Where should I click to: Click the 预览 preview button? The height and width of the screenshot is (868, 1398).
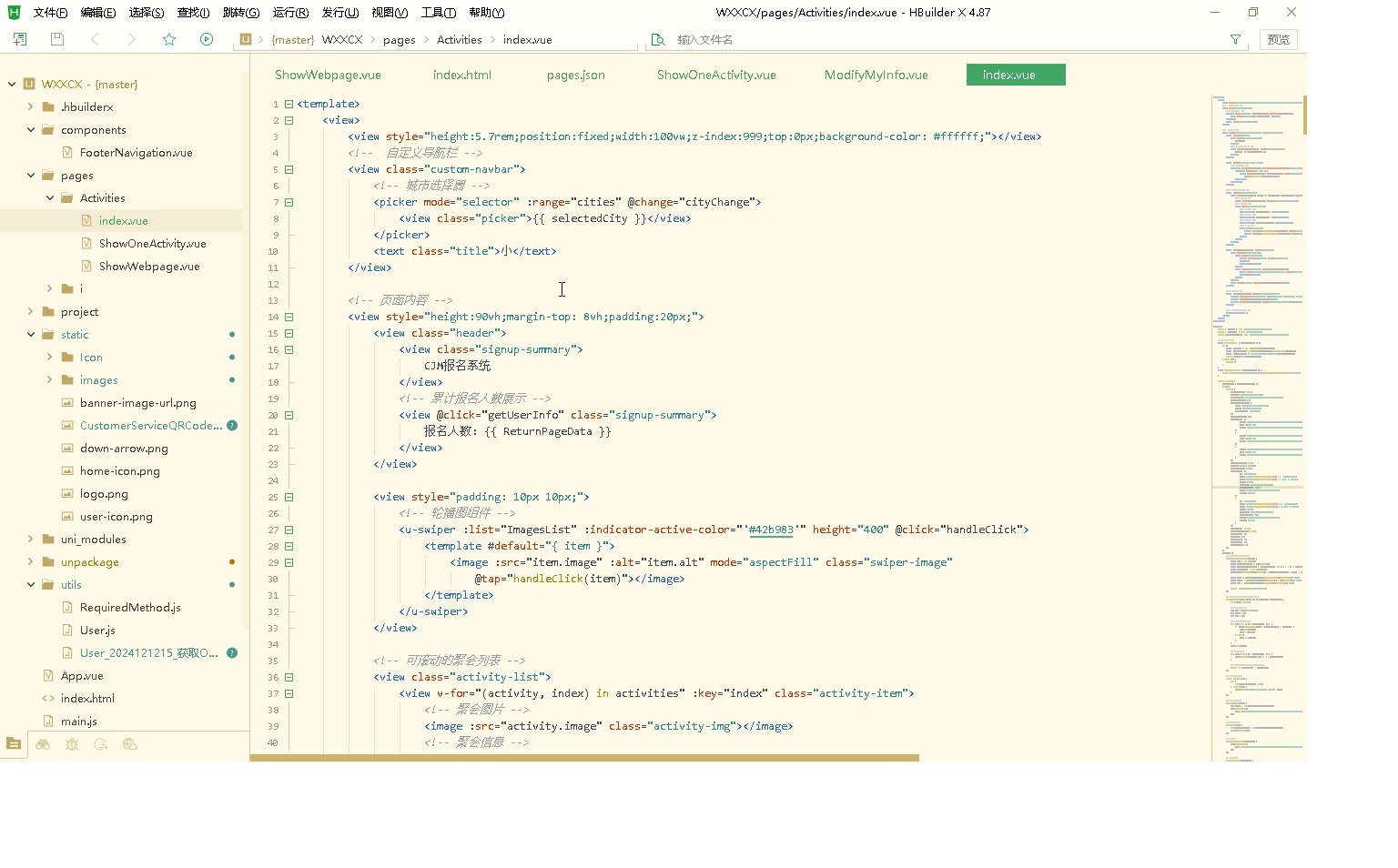(x=1278, y=39)
